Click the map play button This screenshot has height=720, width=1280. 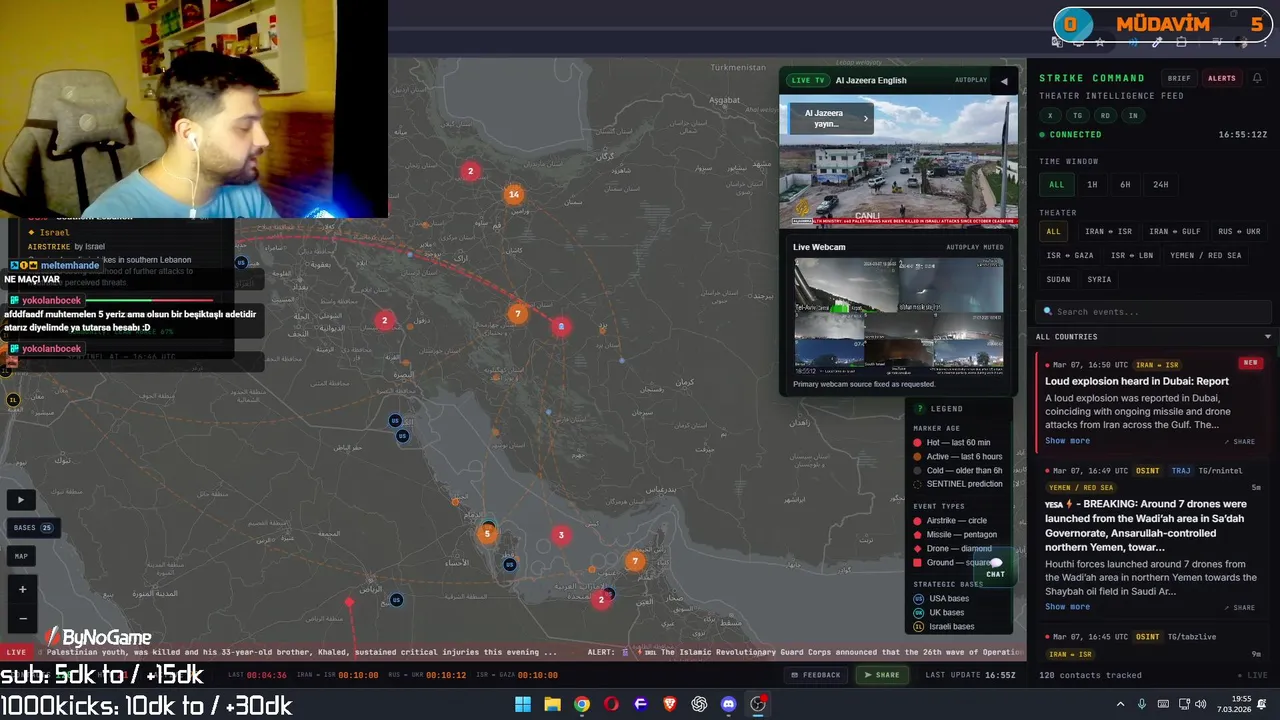click(x=20, y=499)
